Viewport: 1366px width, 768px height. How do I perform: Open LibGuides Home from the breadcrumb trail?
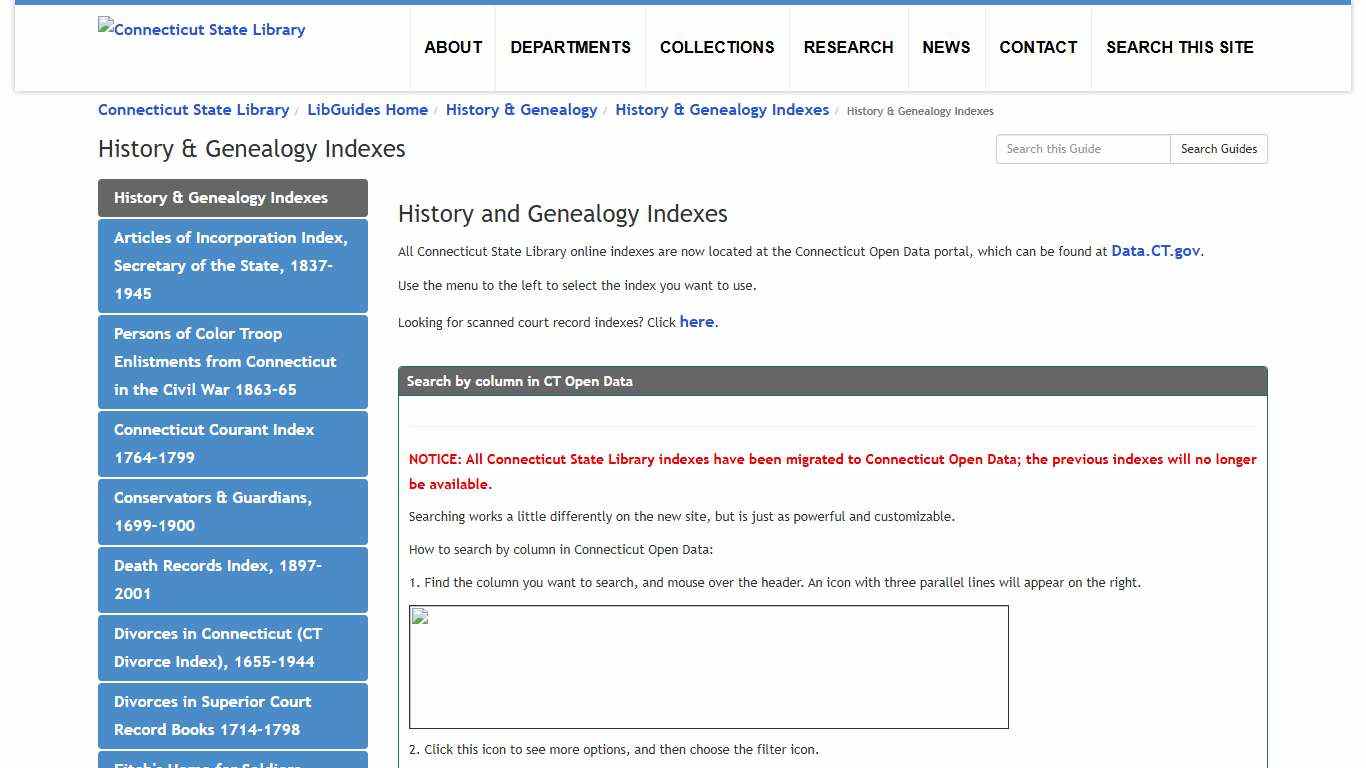367,110
